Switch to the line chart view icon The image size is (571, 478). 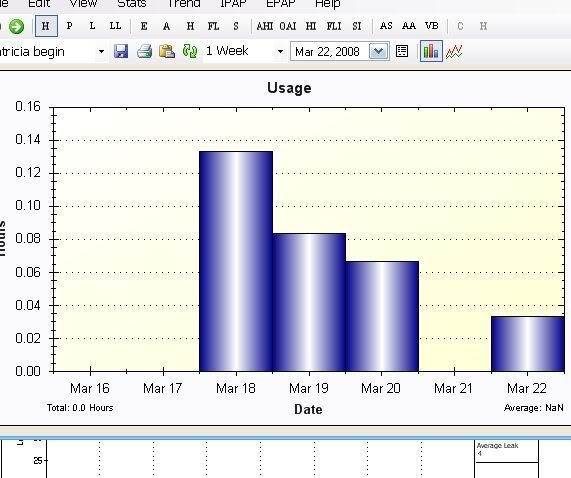click(x=454, y=51)
